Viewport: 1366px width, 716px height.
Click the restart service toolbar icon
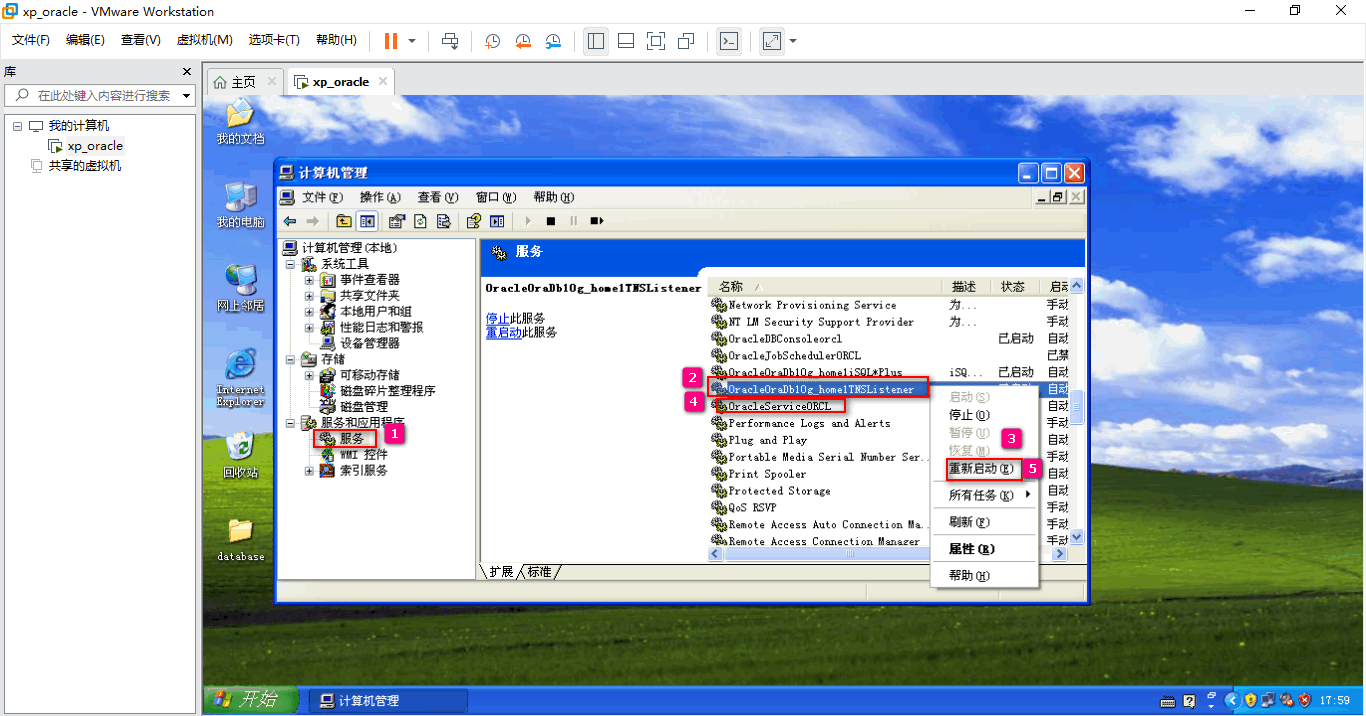(x=596, y=221)
